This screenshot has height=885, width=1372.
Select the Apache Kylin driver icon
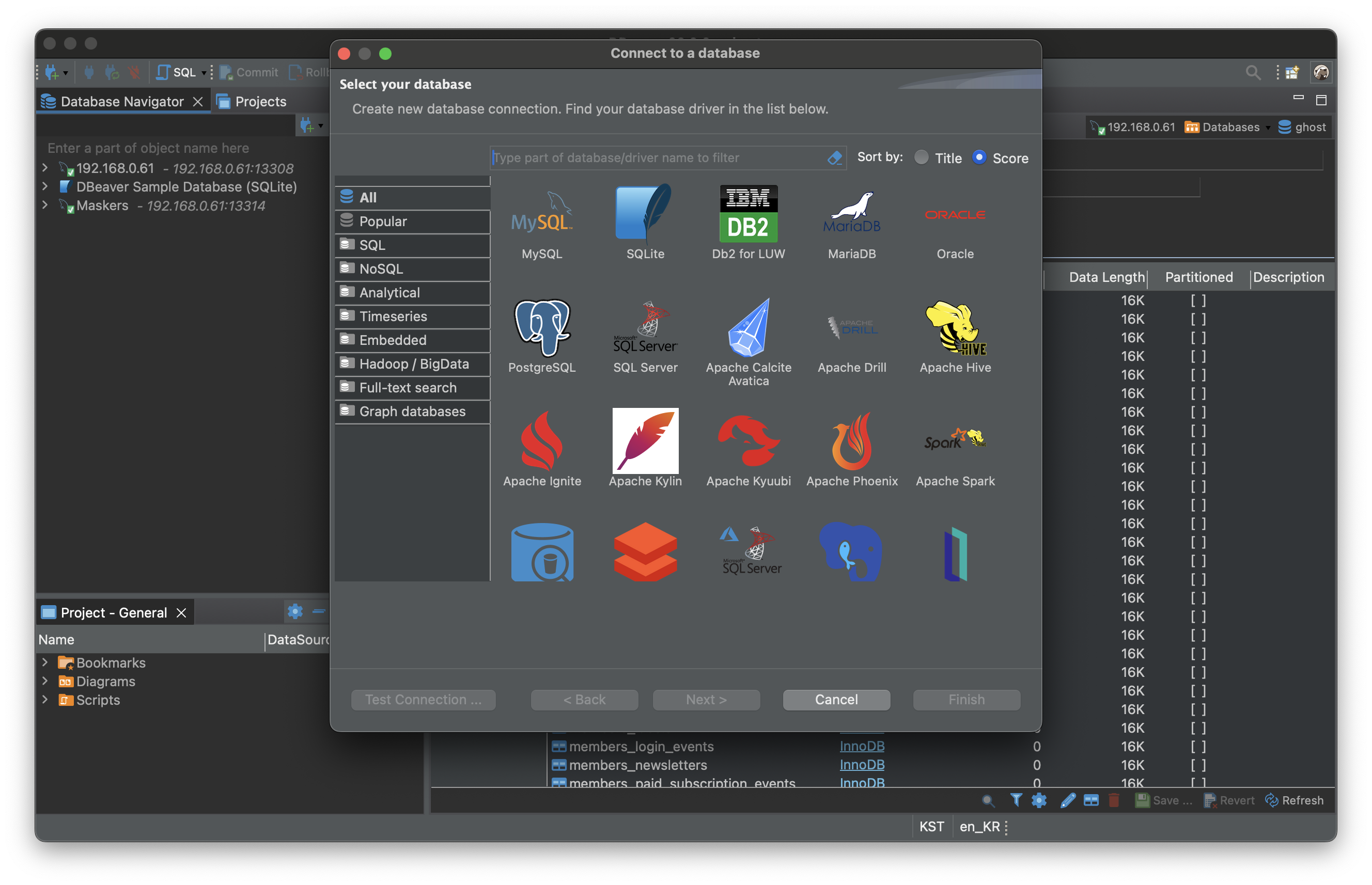pos(645,441)
